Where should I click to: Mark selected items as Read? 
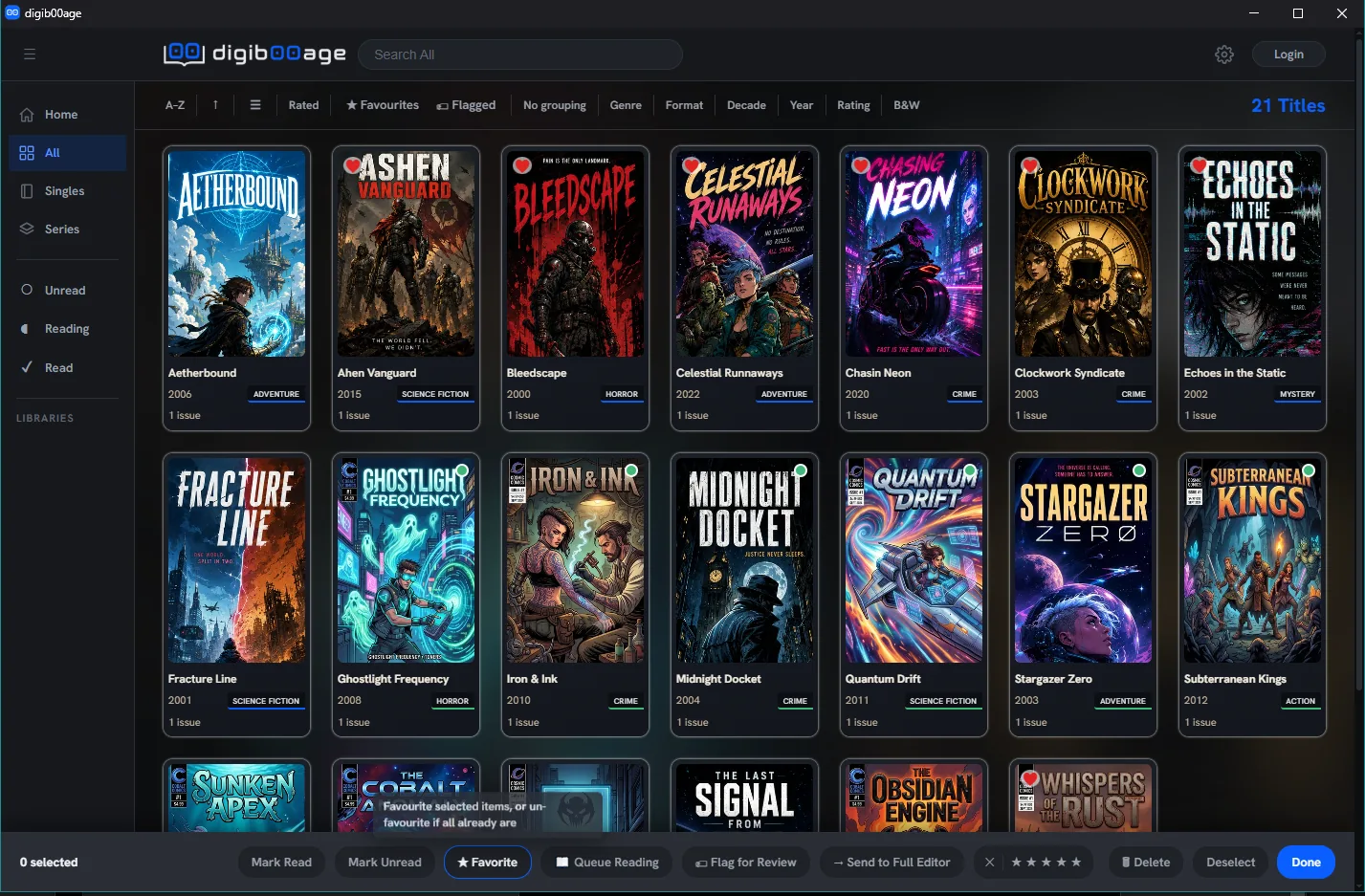click(281, 863)
